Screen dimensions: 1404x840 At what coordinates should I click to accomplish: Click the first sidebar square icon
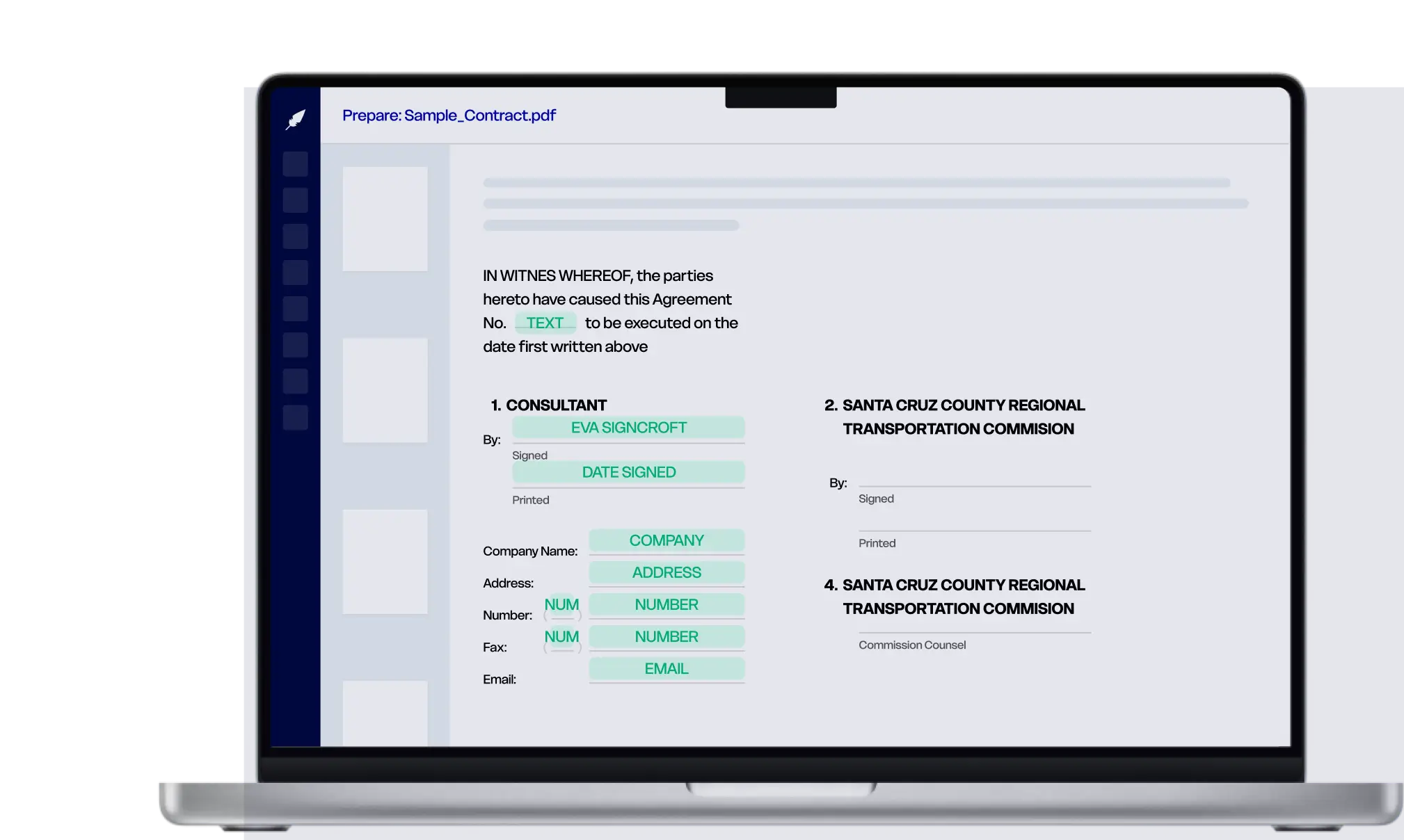click(x=296, y=164)
